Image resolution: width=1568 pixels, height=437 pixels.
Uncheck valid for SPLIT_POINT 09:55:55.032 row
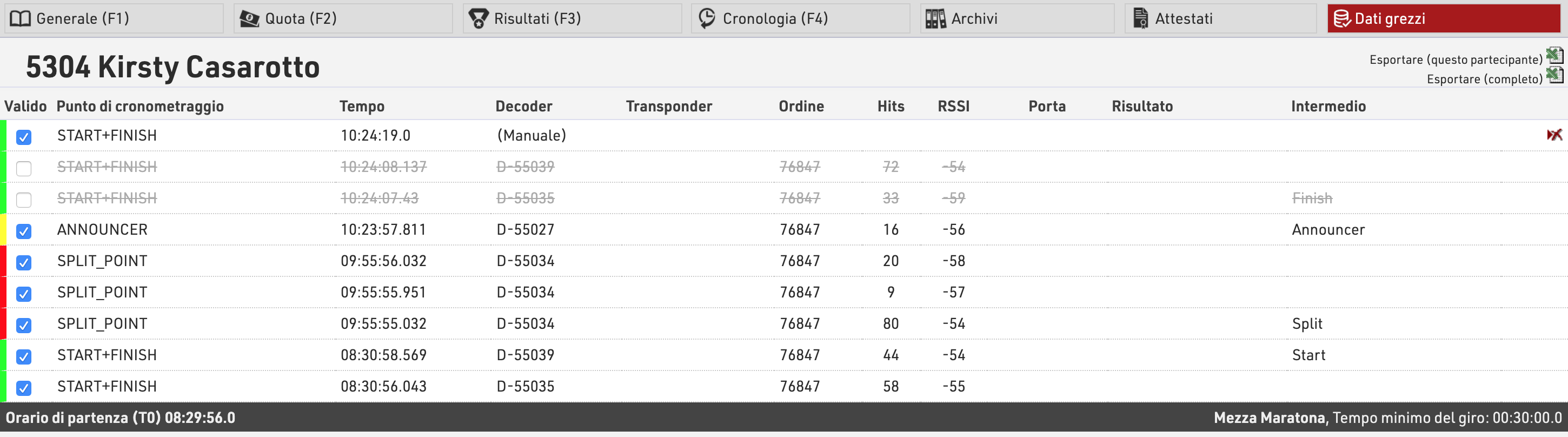pos(24,325)
